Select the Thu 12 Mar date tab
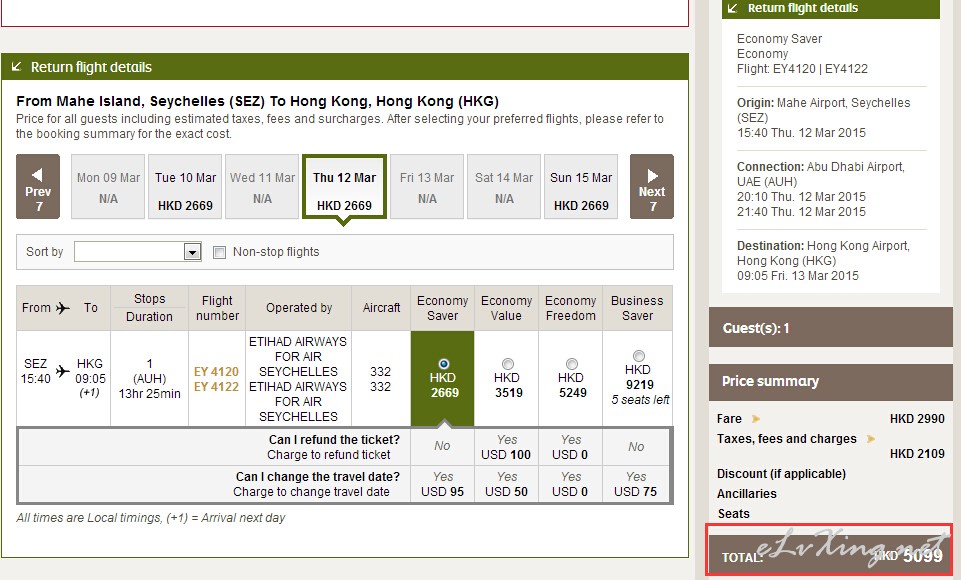The height and width of the screenshot is (580, 961). (344, 186)
